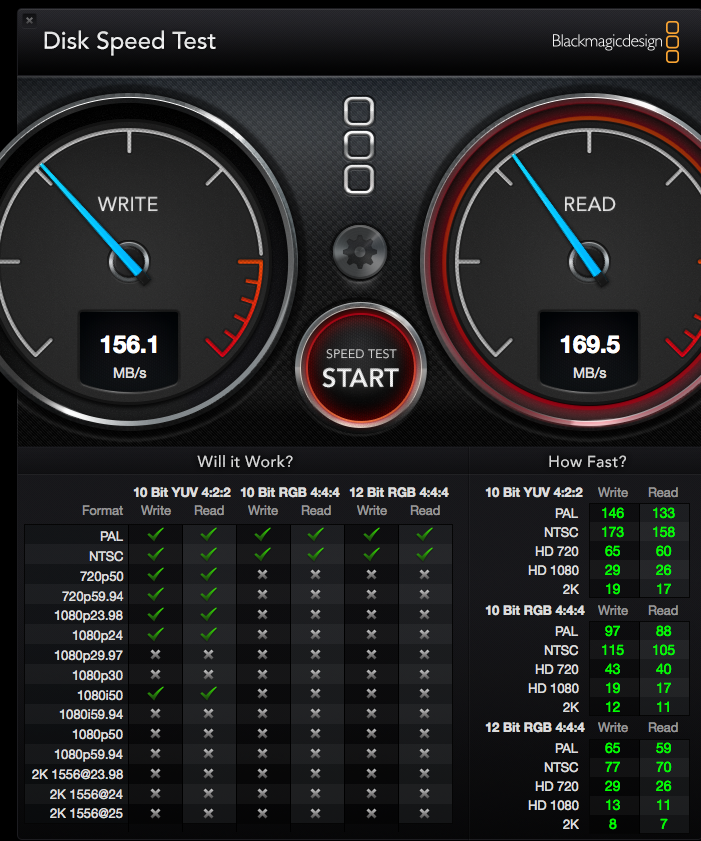Click value 133 for PAL YUV read

point(663,513)
